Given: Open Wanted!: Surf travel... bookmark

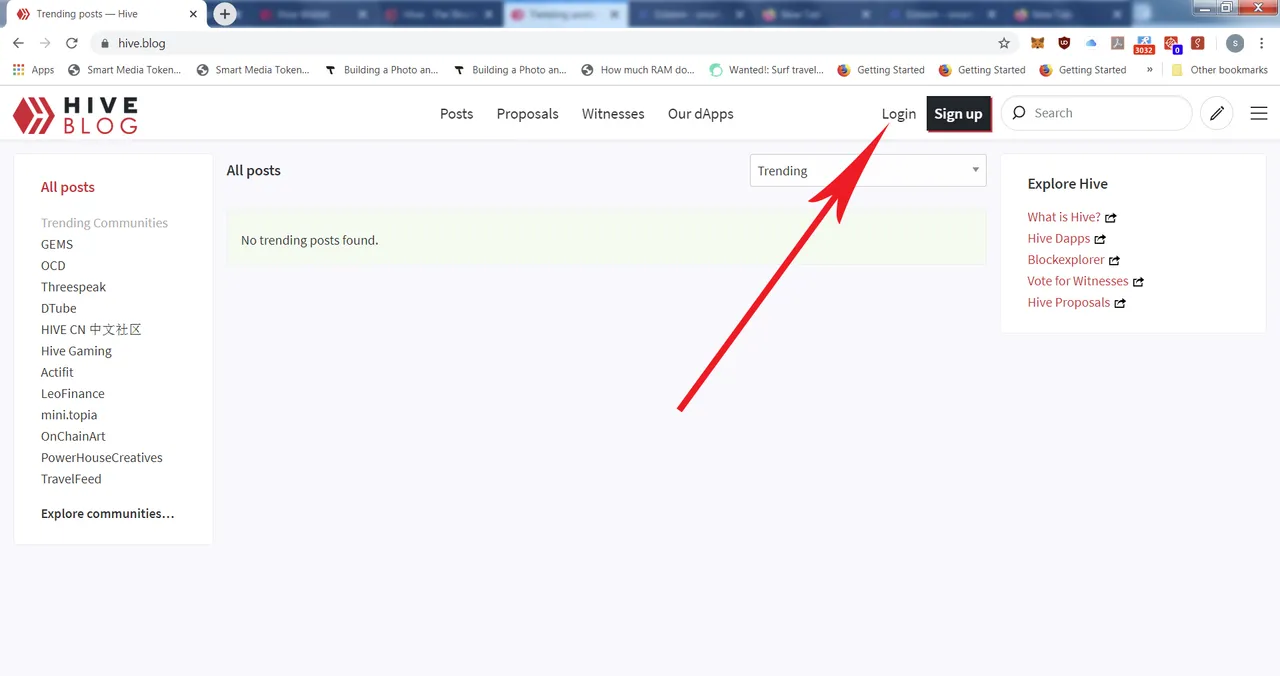Looking at the screenshot, I should click(766, 70).
